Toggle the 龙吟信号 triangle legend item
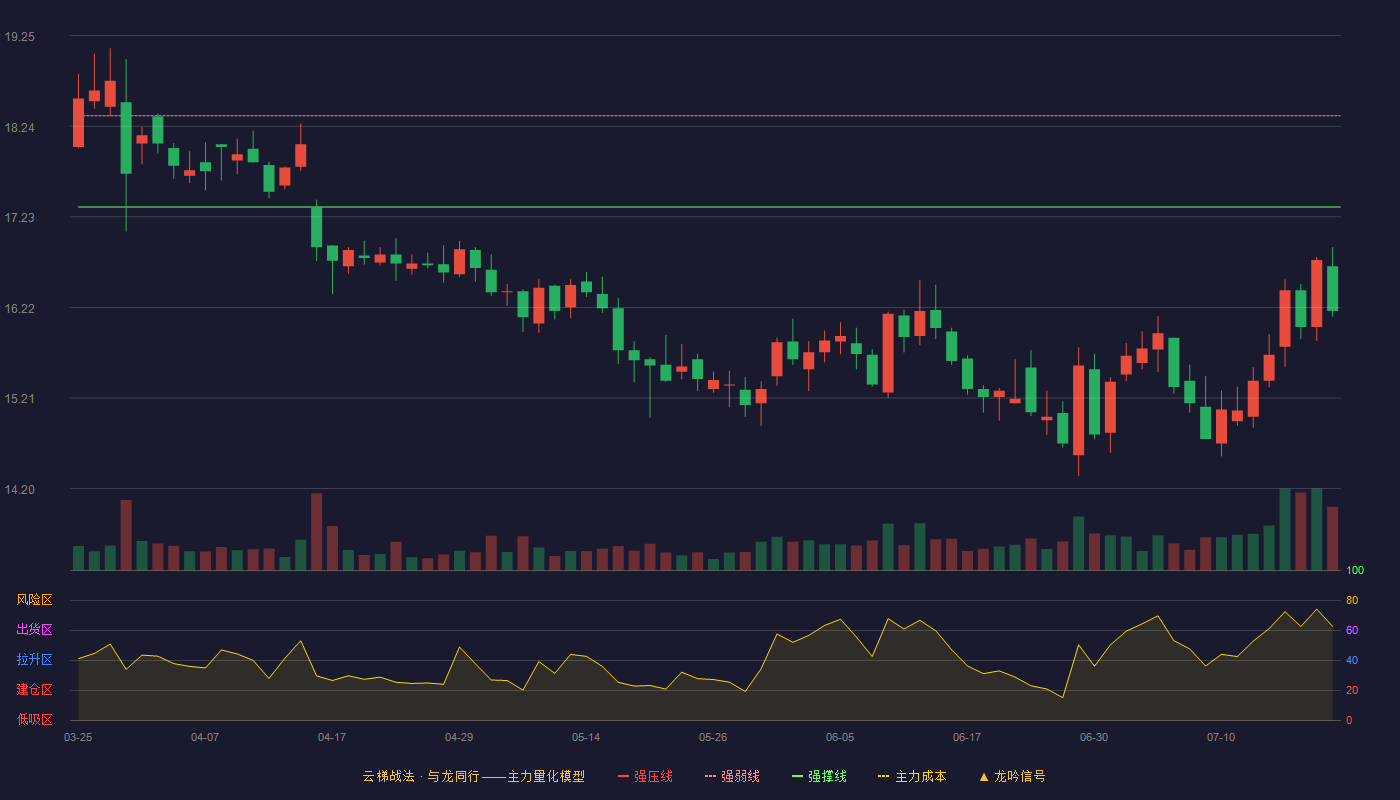The width and height of the screenshot is (1400, 800). tap(1012, 776)
